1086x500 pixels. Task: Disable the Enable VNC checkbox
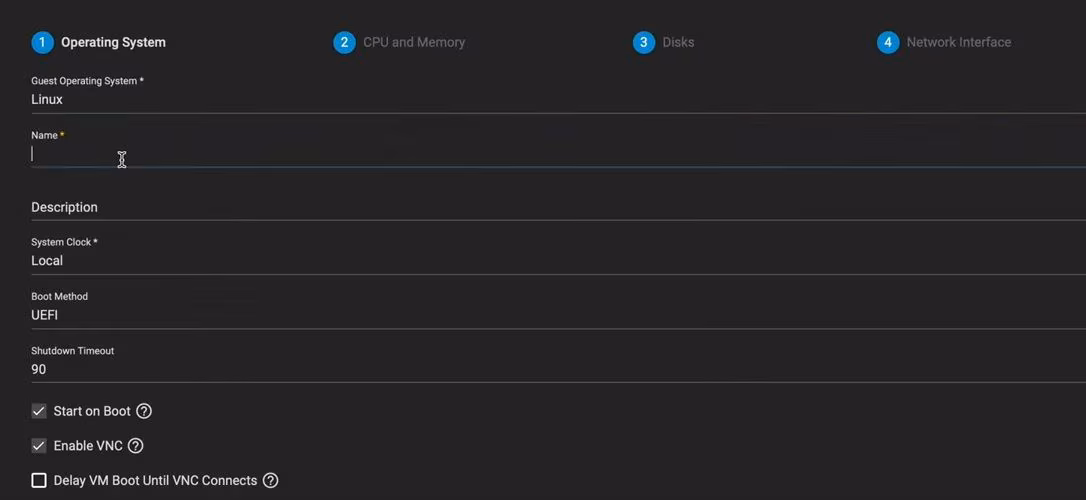39,446
